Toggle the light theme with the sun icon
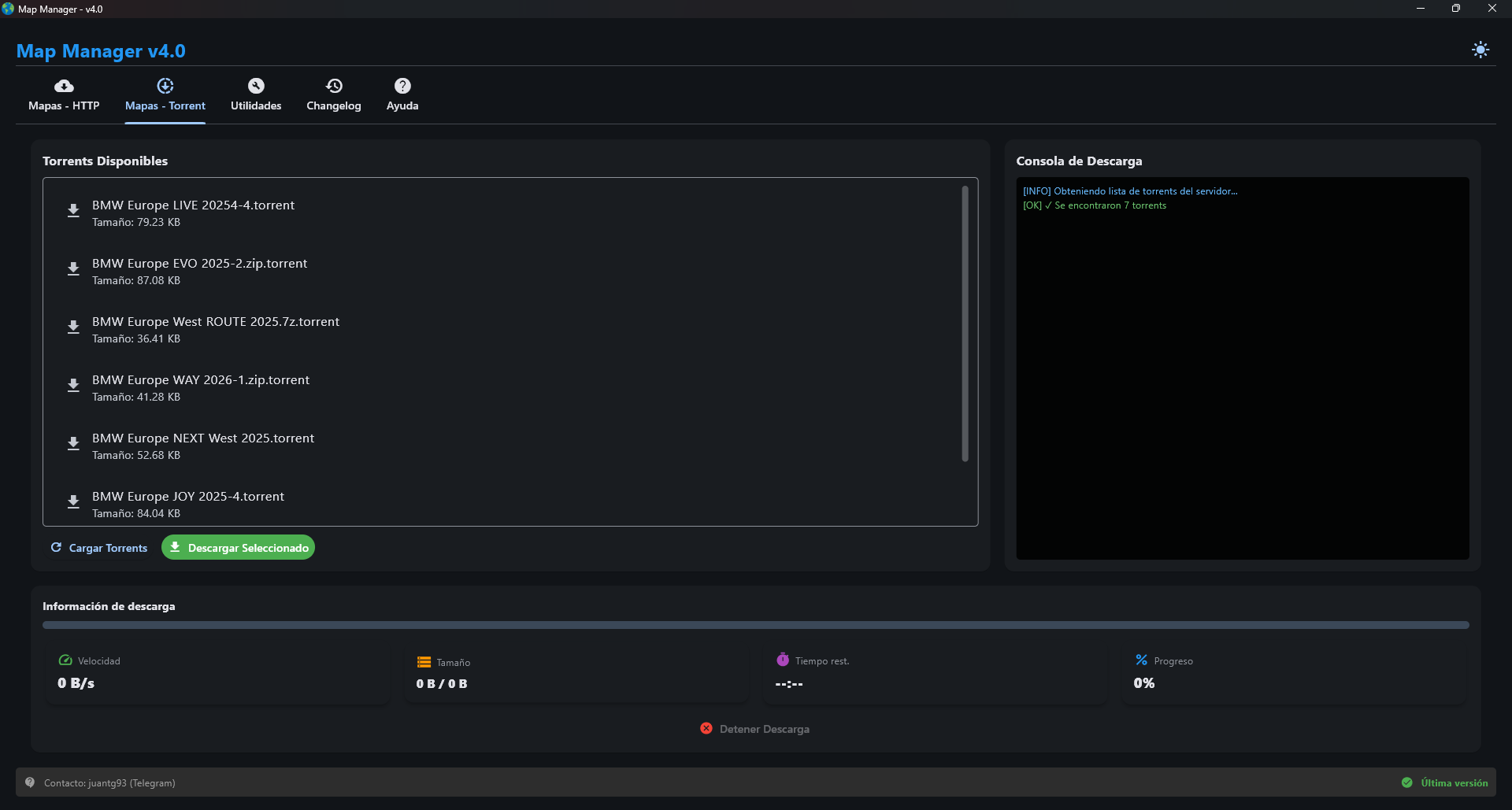Viewport: 1512px width, 810px height. (1481, 49)
